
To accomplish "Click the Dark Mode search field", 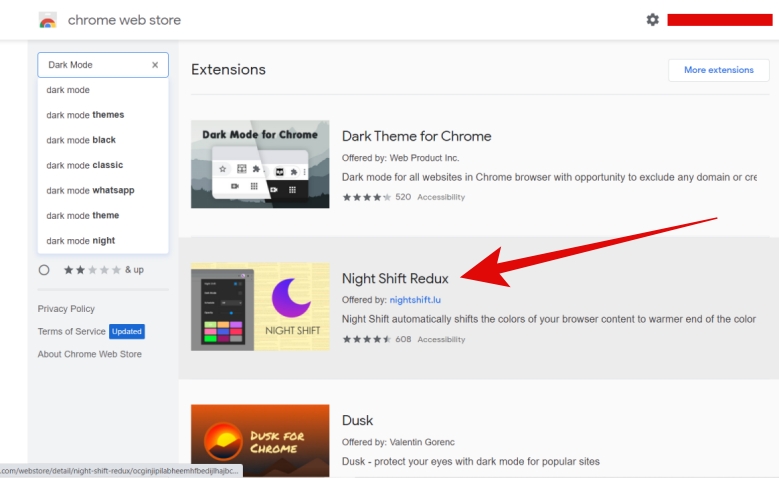I will 103,65.
